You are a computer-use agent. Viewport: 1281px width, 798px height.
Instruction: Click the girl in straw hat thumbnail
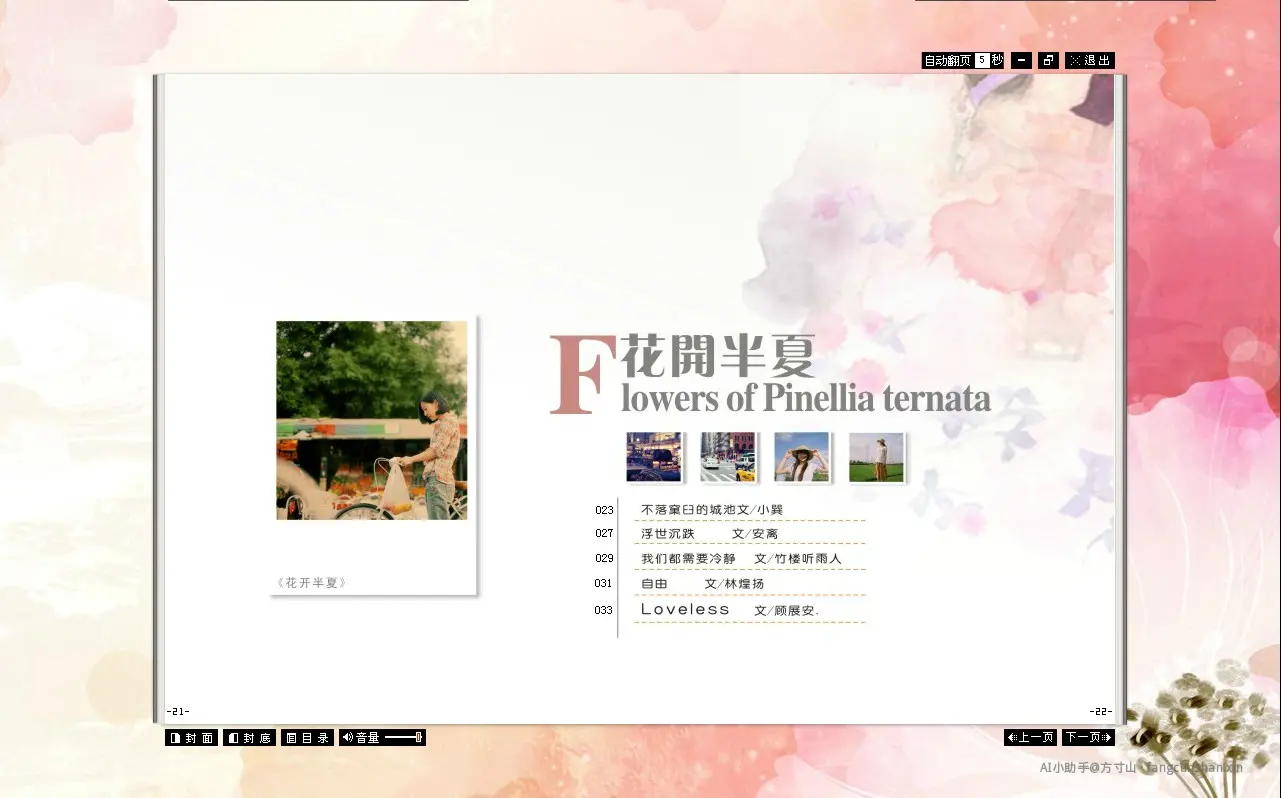(x=801, y=457)
